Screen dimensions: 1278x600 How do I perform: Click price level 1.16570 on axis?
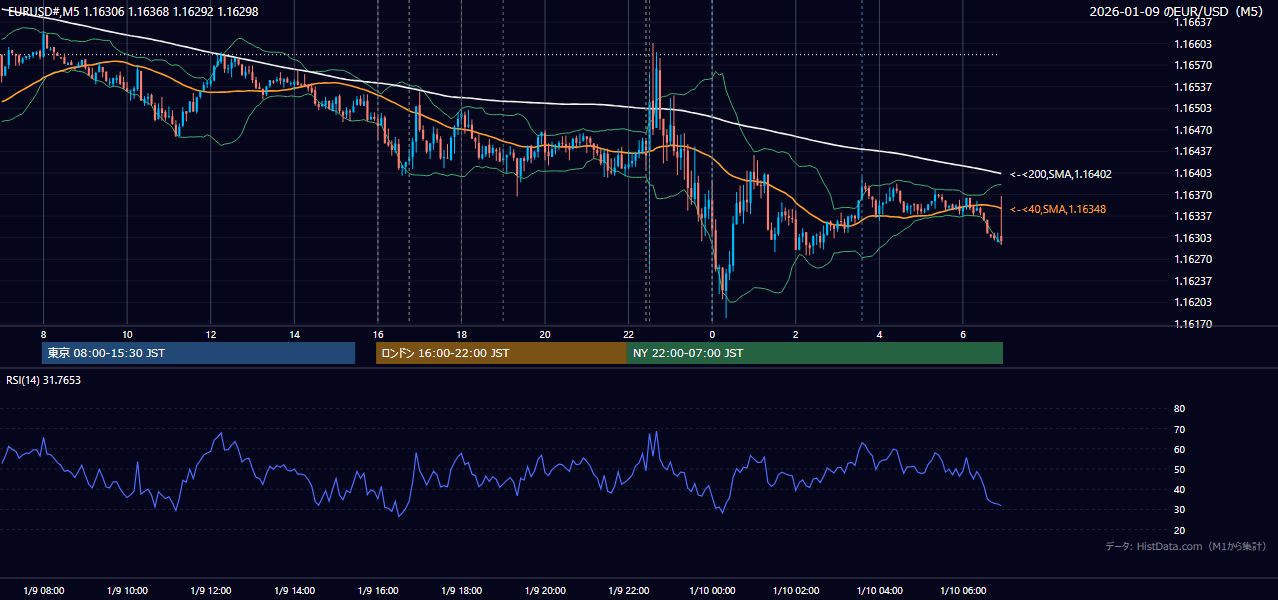(x=1192, y=65)
